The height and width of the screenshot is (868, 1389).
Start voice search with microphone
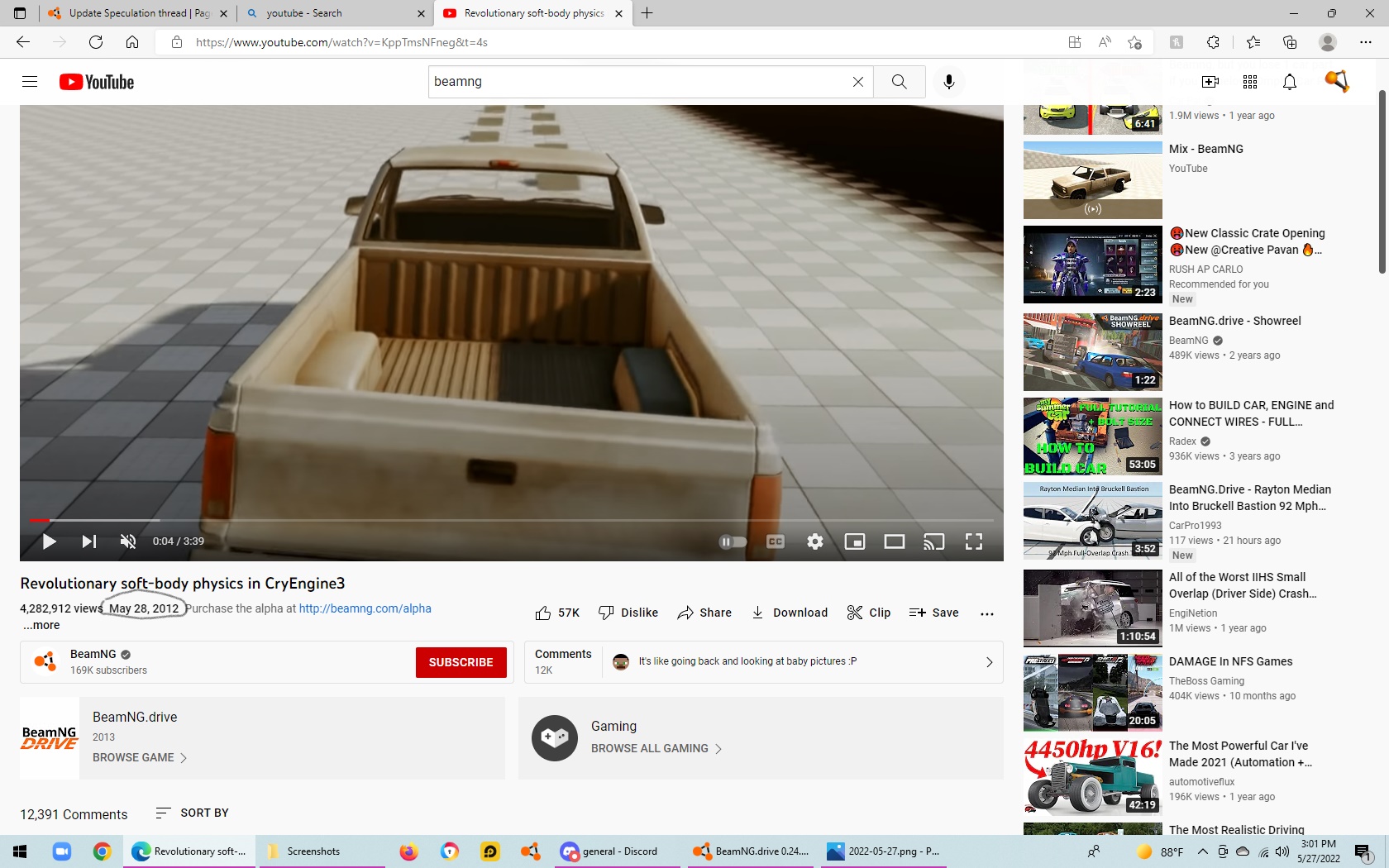(948, 82)
